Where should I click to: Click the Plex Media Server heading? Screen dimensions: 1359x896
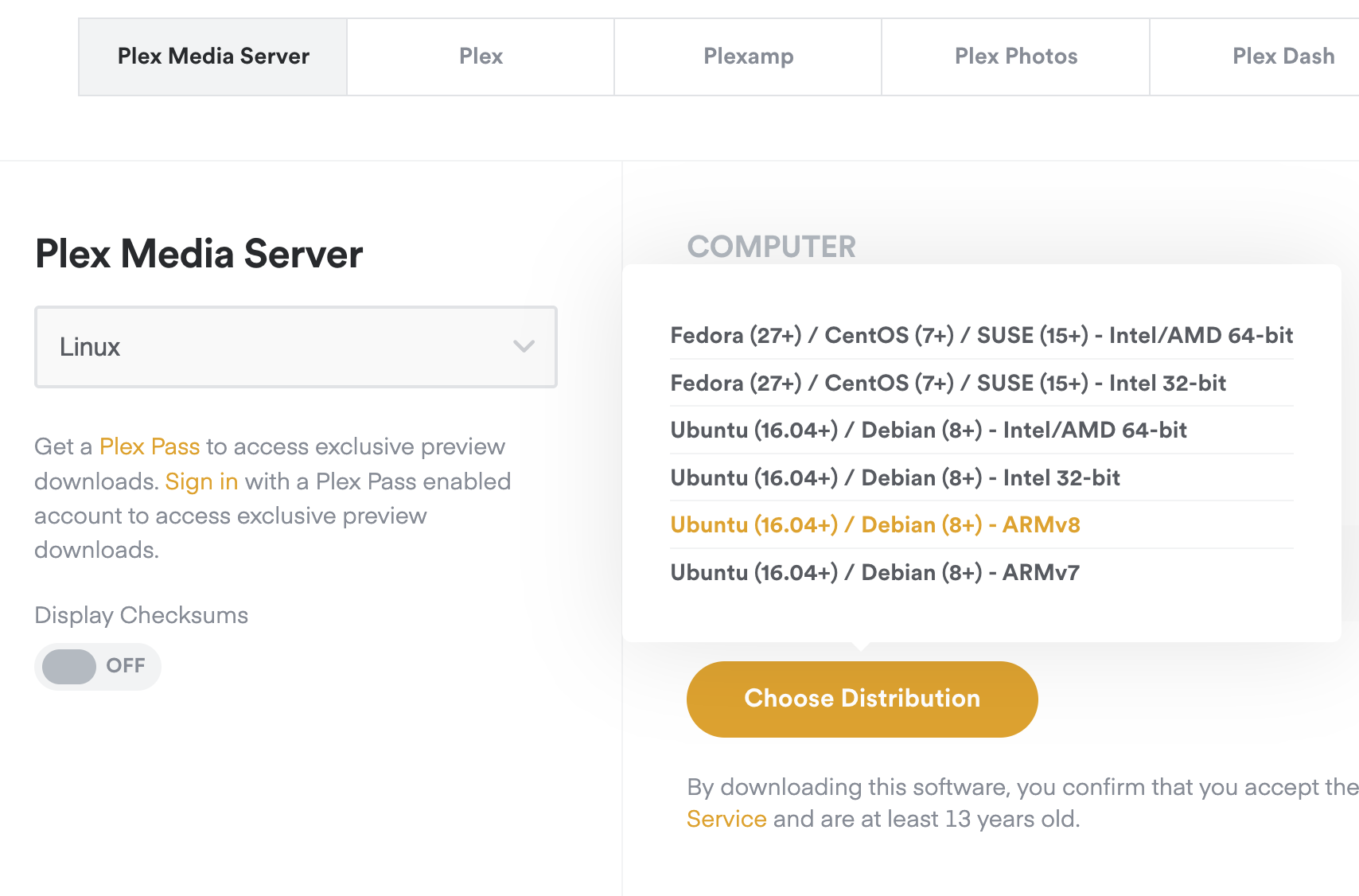click(x=199, y=254)
